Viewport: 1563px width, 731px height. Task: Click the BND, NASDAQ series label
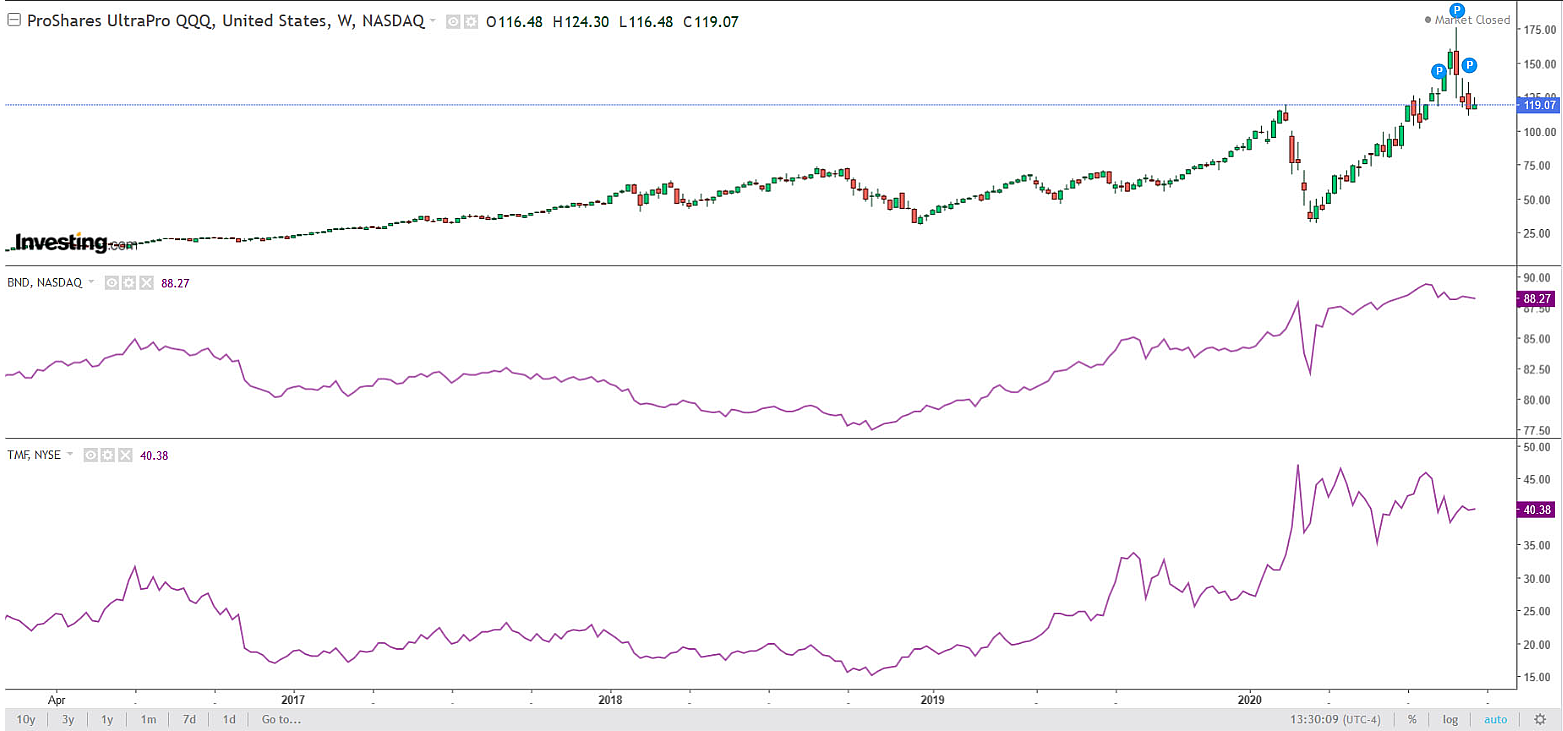coord(45,283)
